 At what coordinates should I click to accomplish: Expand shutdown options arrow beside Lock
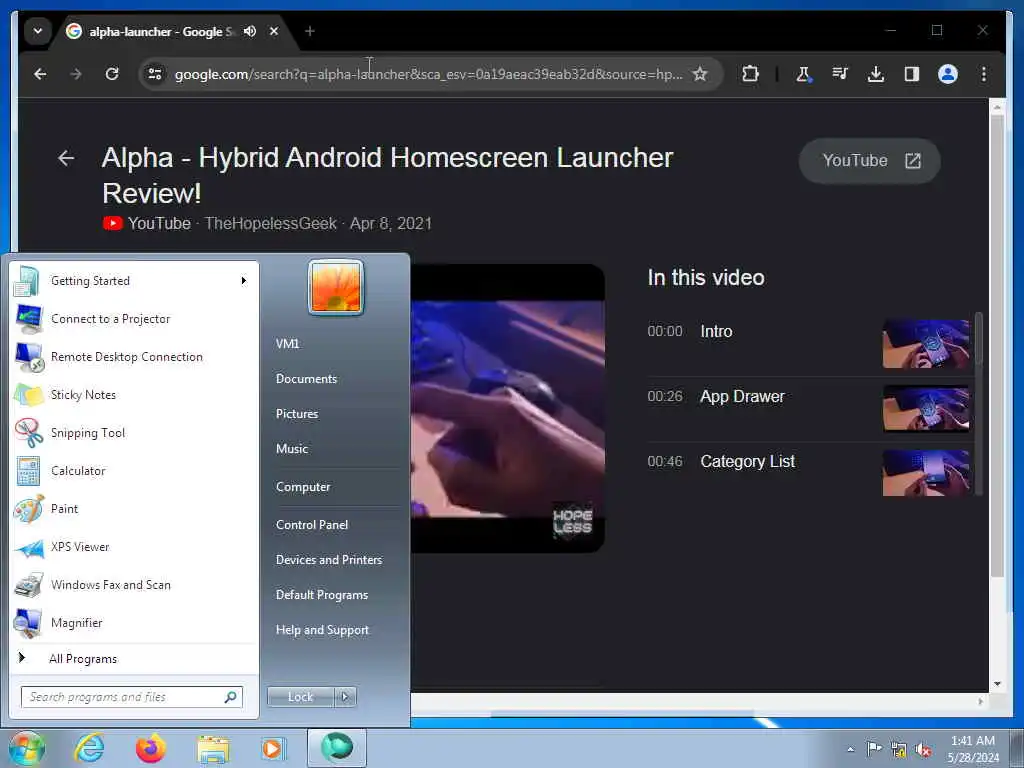pyautogui.click(x=345, y=697)
